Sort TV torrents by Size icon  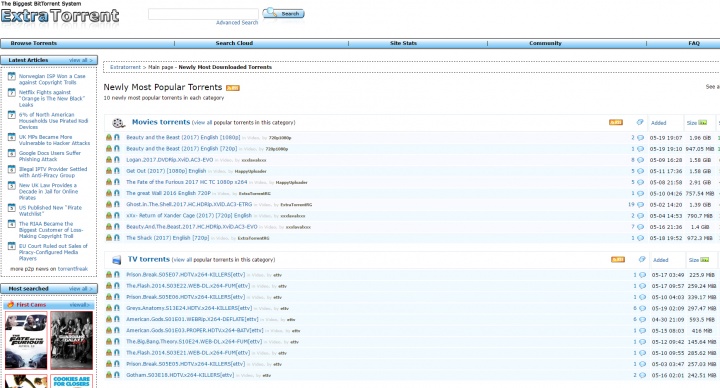pos(704,260)
